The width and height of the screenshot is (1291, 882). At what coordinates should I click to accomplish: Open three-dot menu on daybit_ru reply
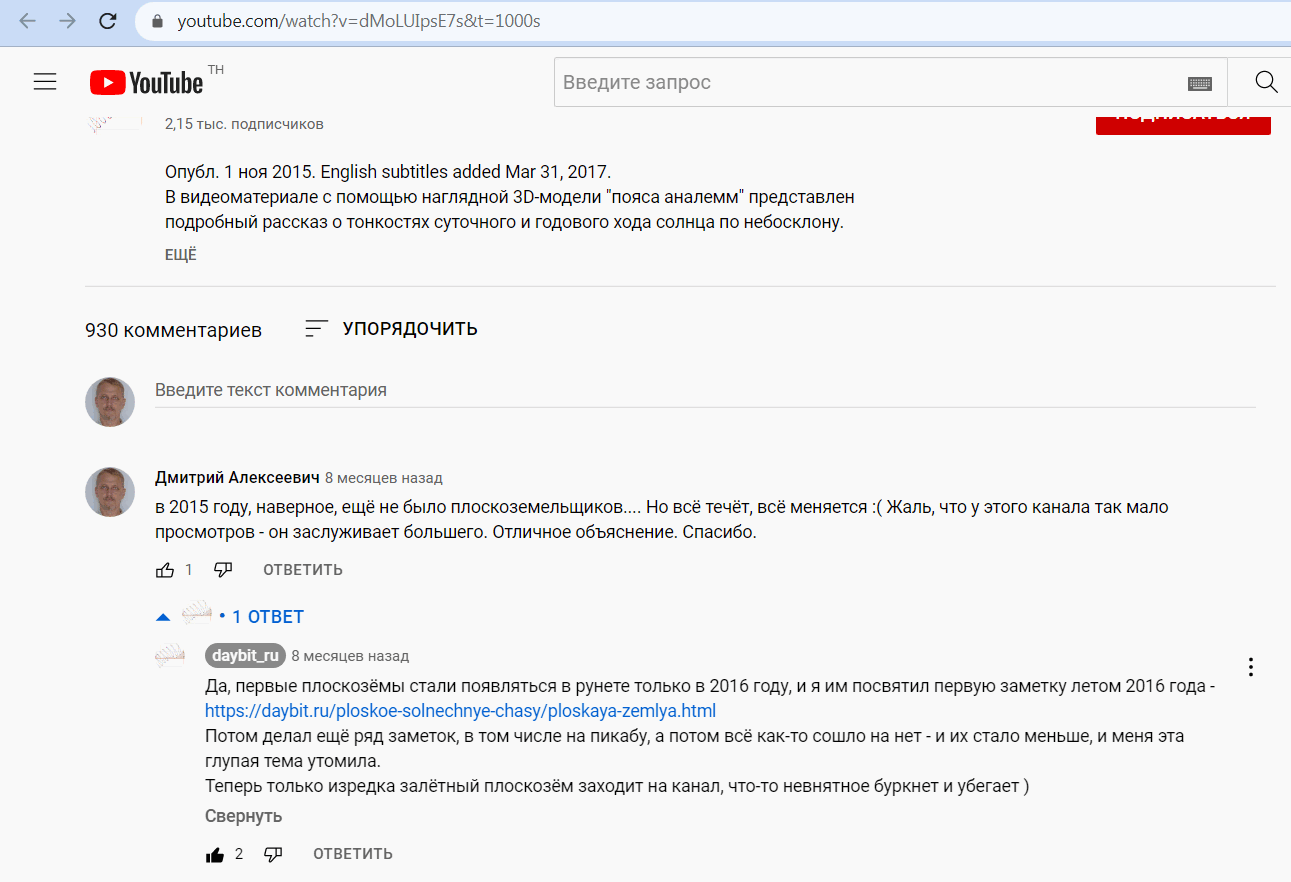pyautogui.click(x=1250, y=667)
